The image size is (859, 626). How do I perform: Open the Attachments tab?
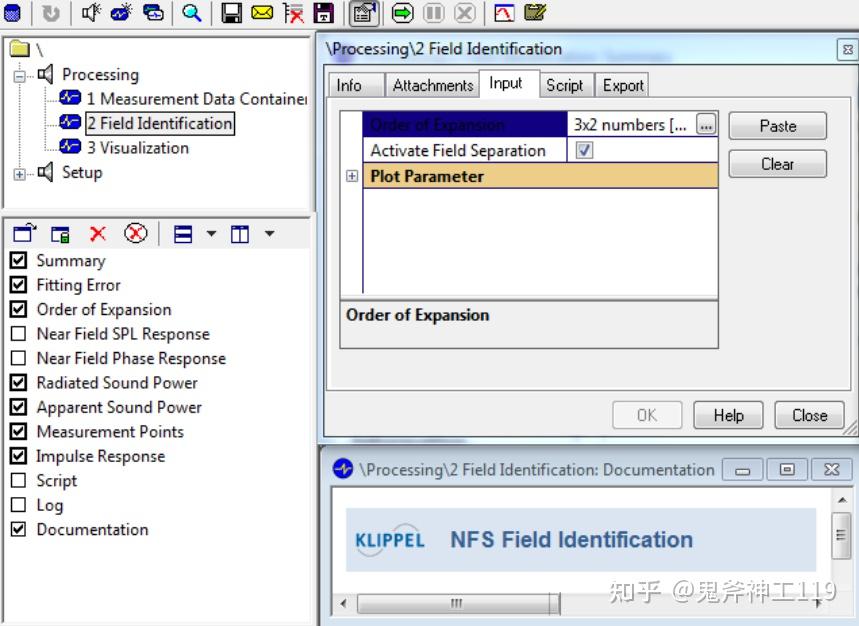click(x=433, y=85)
